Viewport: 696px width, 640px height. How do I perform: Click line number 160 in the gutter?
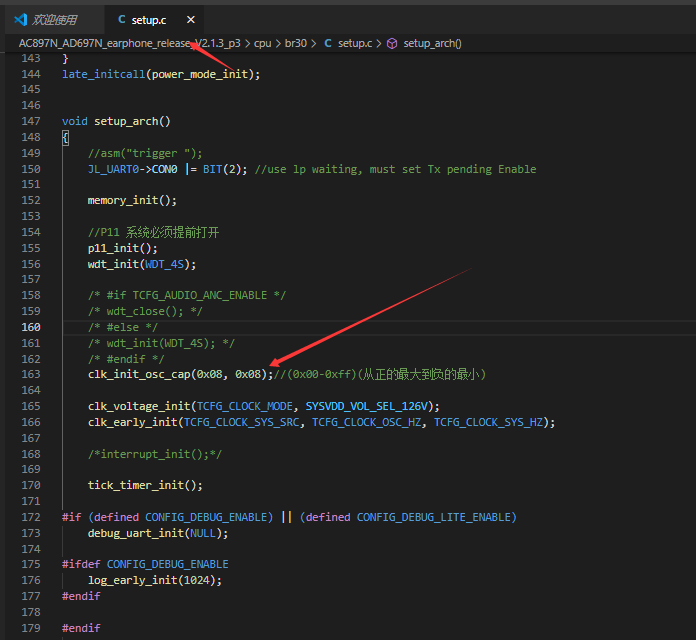[31, 327]
